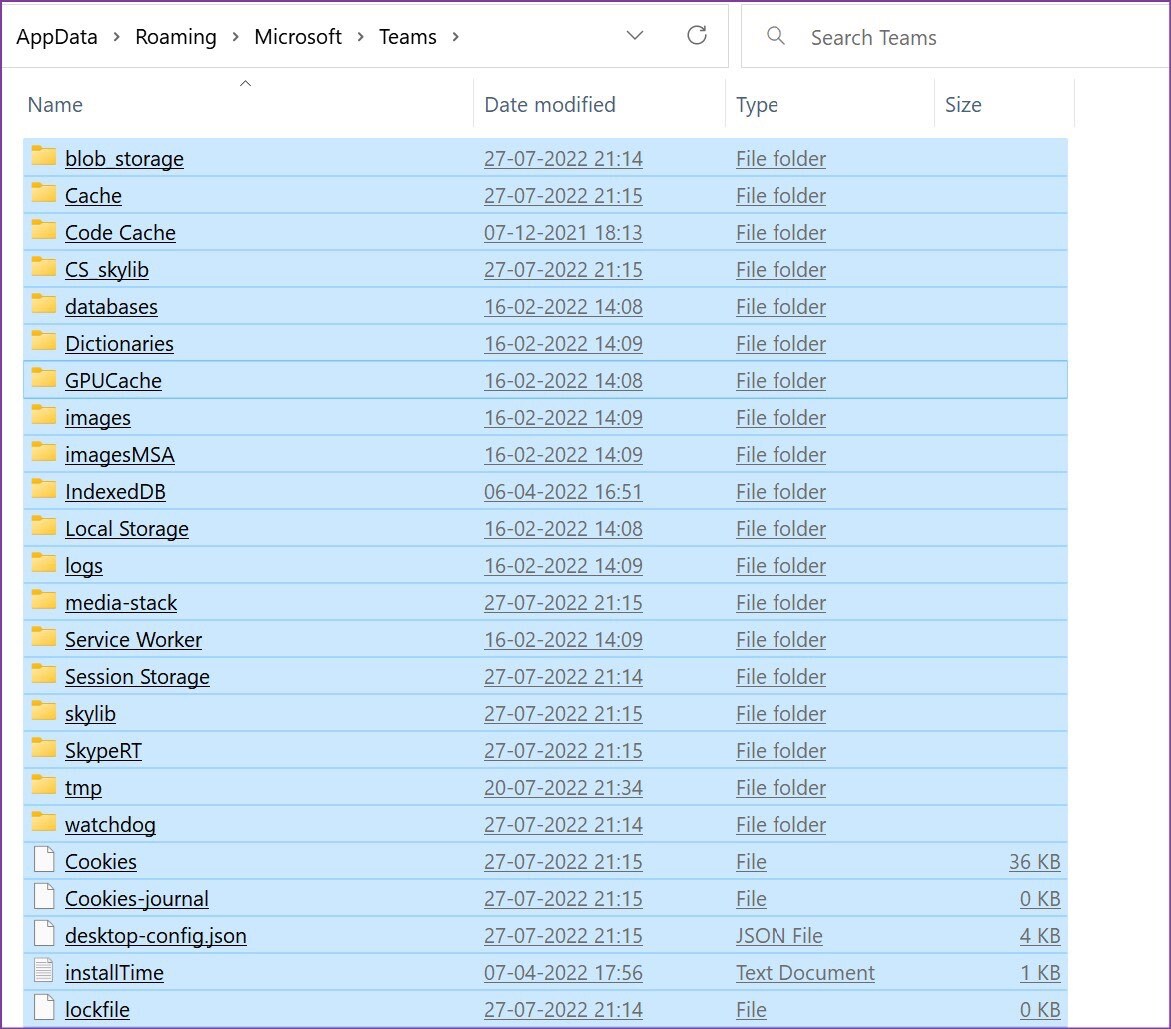Go to AppData in the breadcrumb
Viewport: 1171px width, 1029px height.
(x=57, y=37)
